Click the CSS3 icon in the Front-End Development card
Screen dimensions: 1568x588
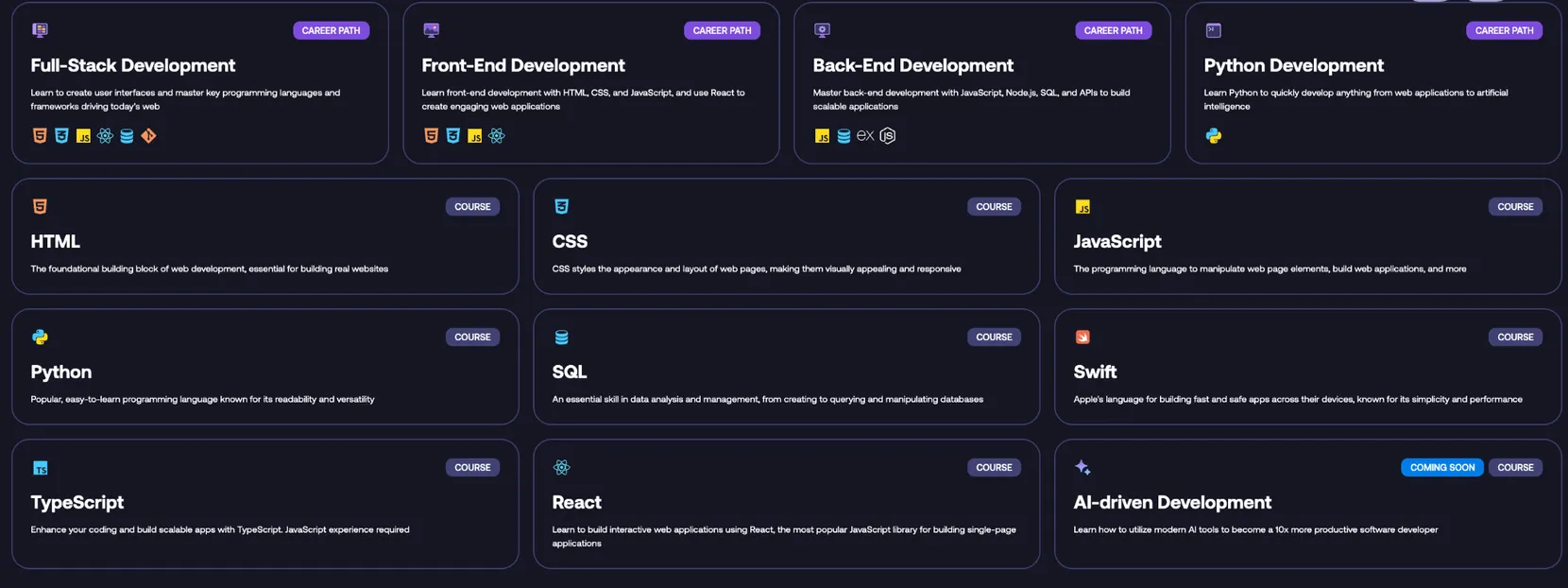[x=452, y=136]
